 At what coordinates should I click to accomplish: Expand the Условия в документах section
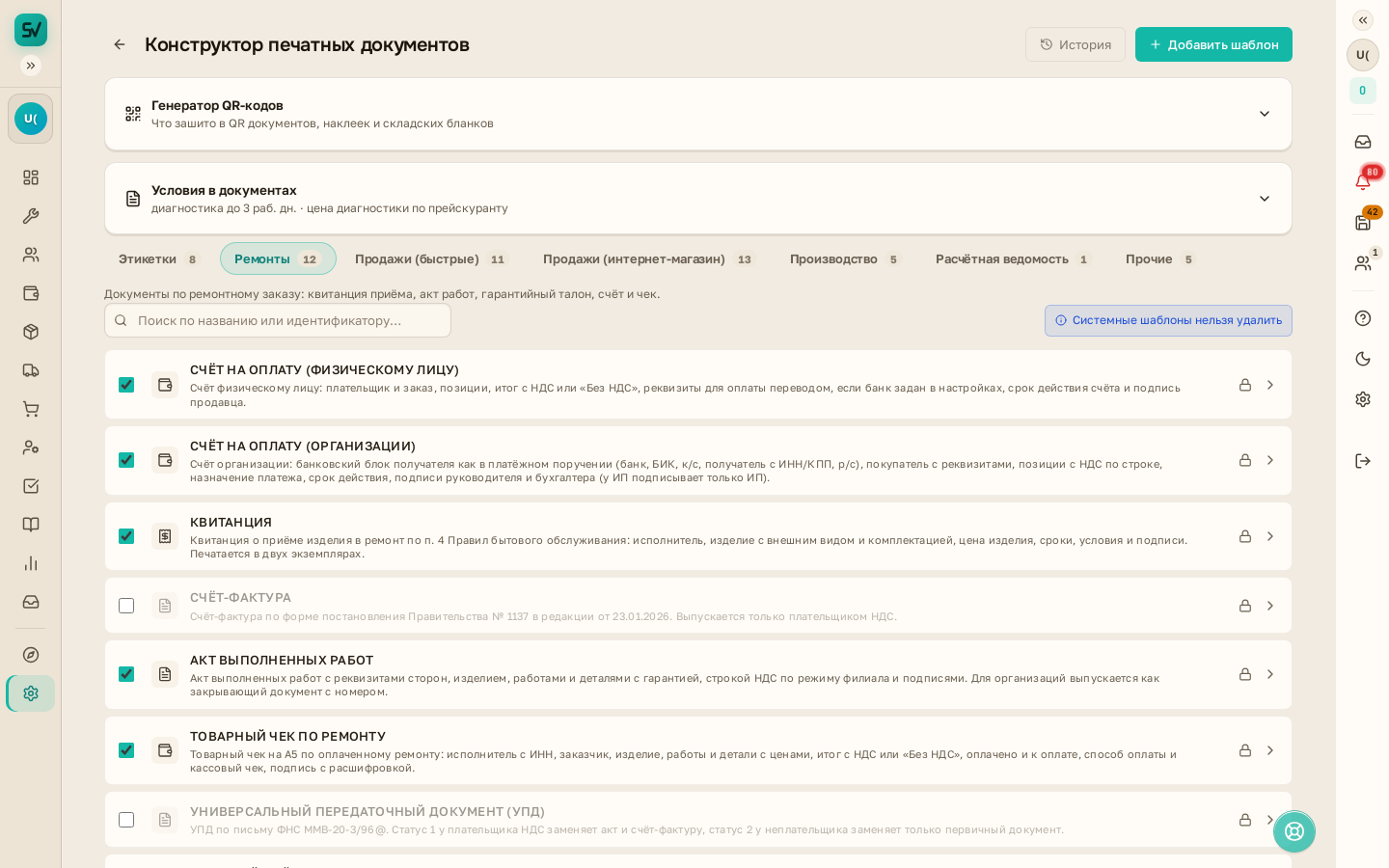[698, 199]
